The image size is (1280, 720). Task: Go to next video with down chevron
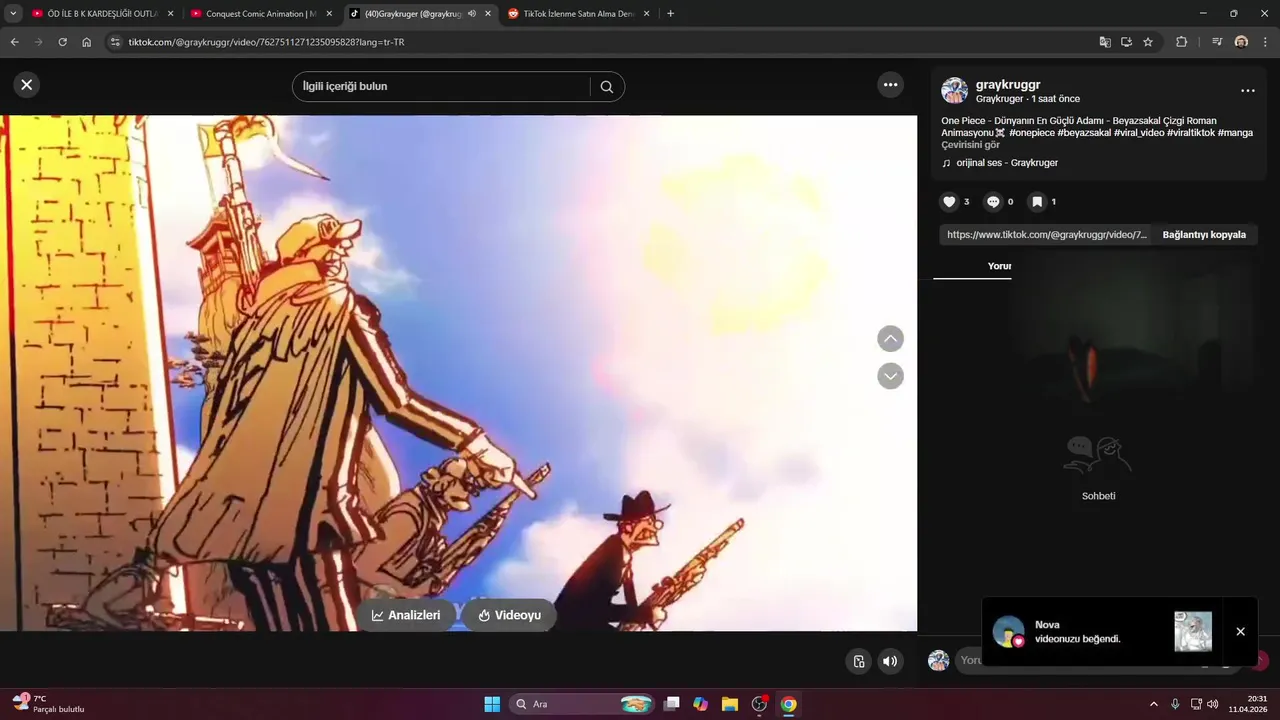coord(890,376)
